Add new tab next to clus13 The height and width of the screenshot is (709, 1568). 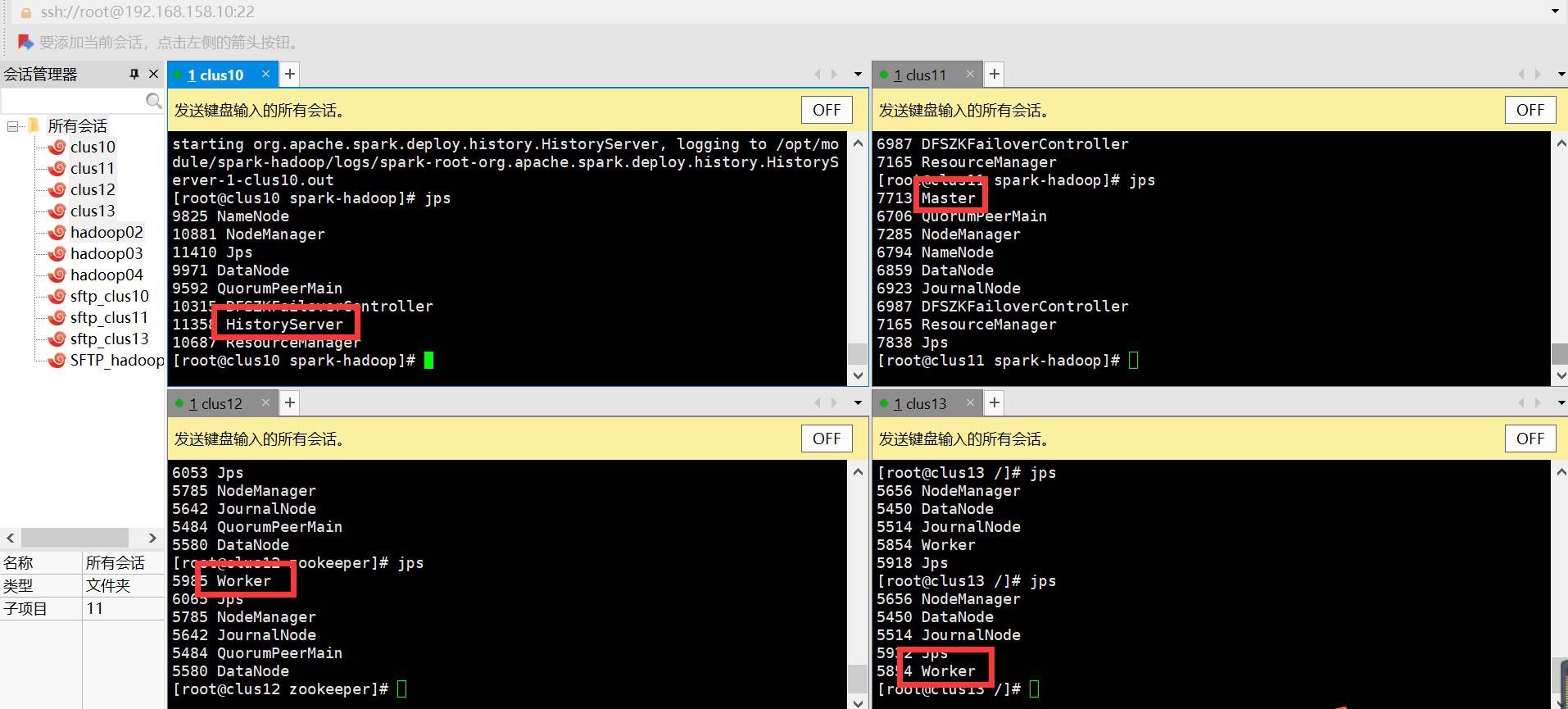995,402
